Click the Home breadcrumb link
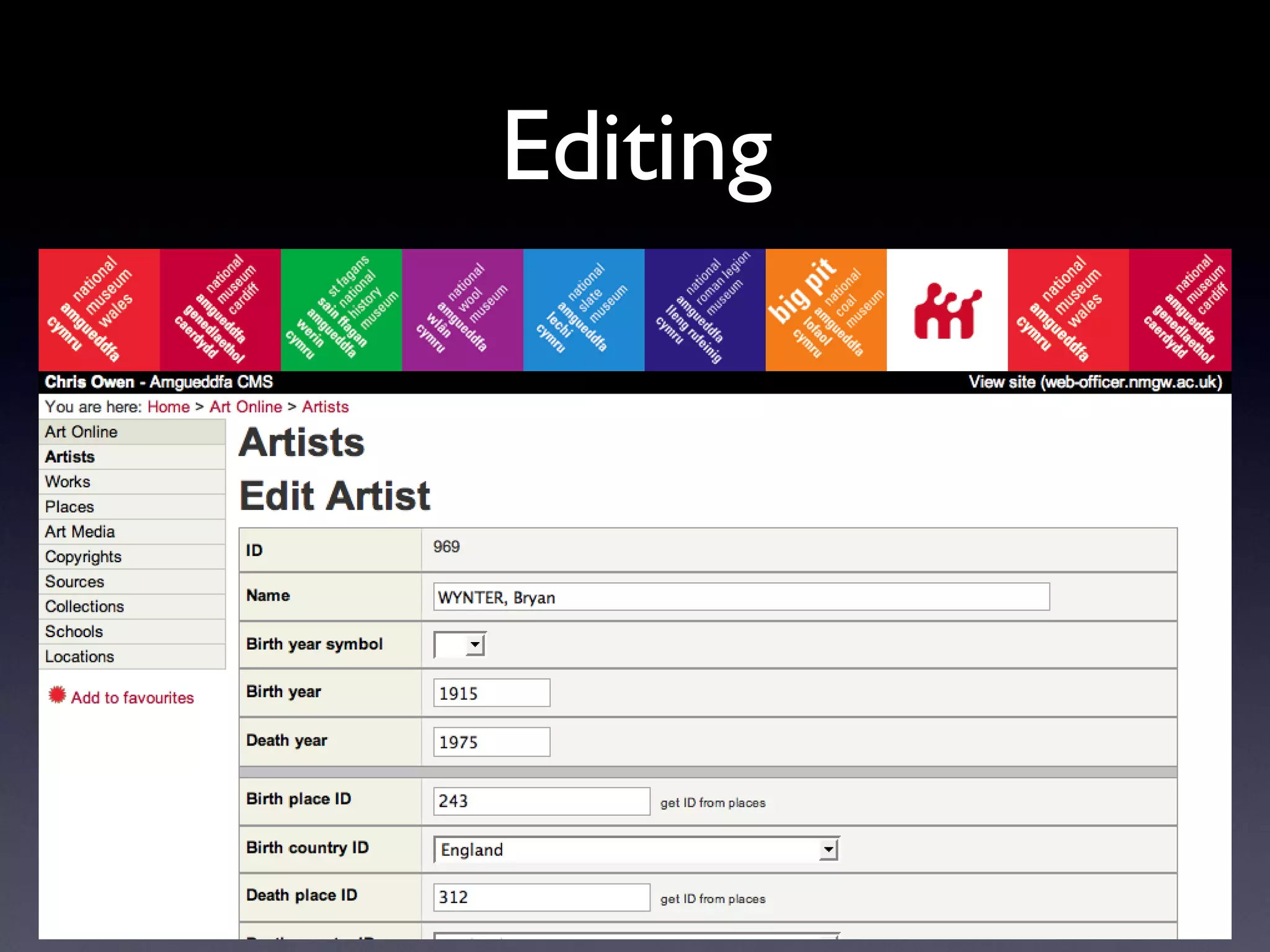This screenshot has height=952, width=1270. pyautogui.click(x=168, y=407)
